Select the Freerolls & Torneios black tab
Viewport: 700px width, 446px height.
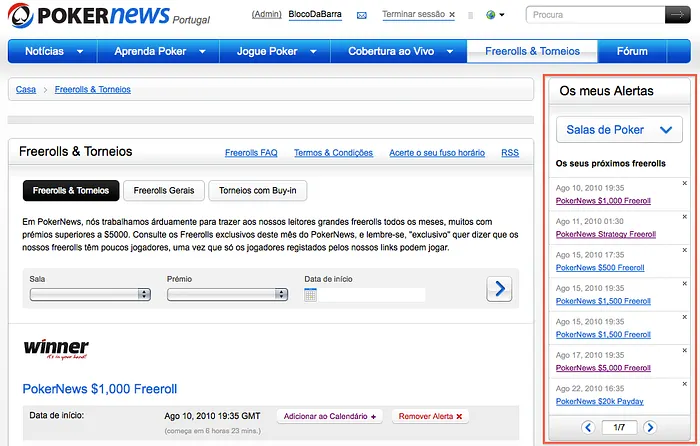70,190
